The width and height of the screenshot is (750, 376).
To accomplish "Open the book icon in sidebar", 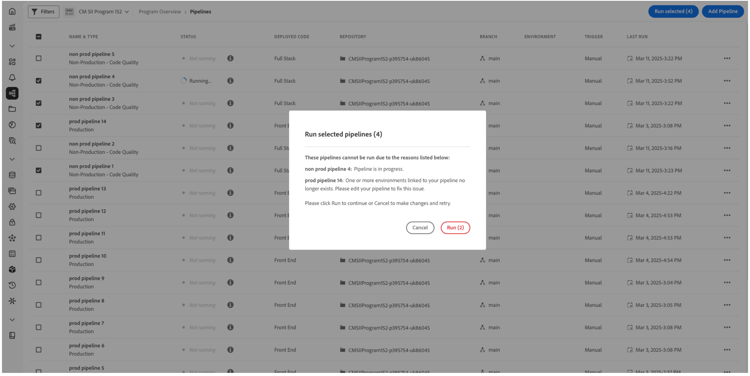I will pos(12,335).
